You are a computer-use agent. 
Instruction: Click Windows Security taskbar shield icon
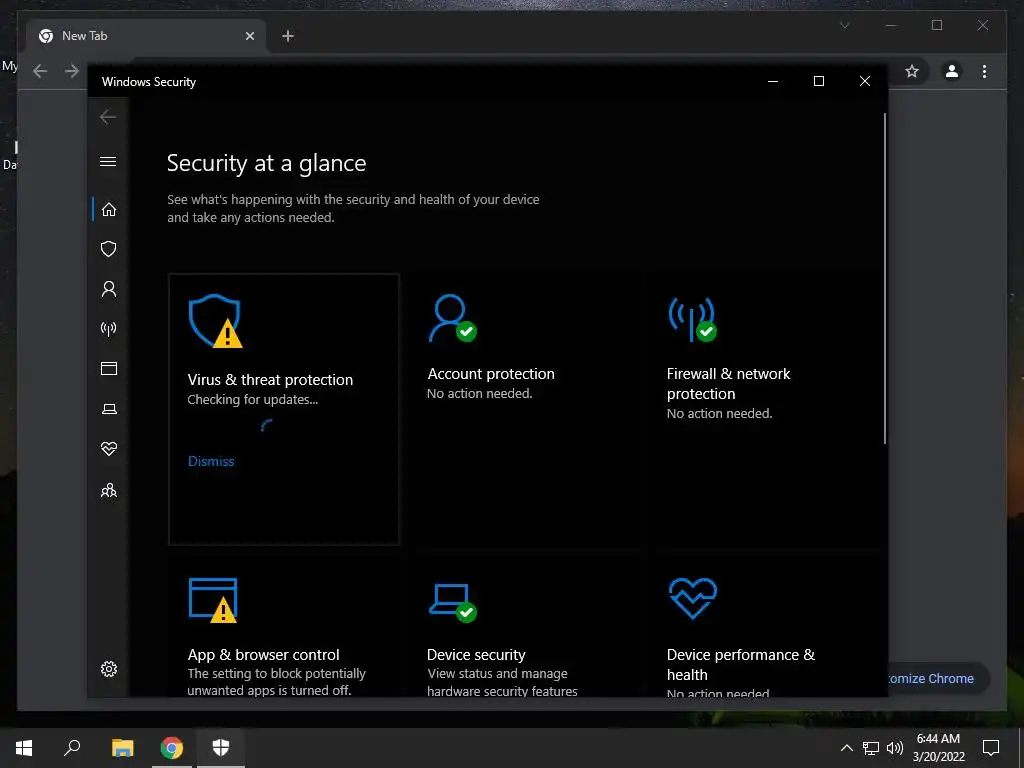pyautogui.click(x=221, y=748)
